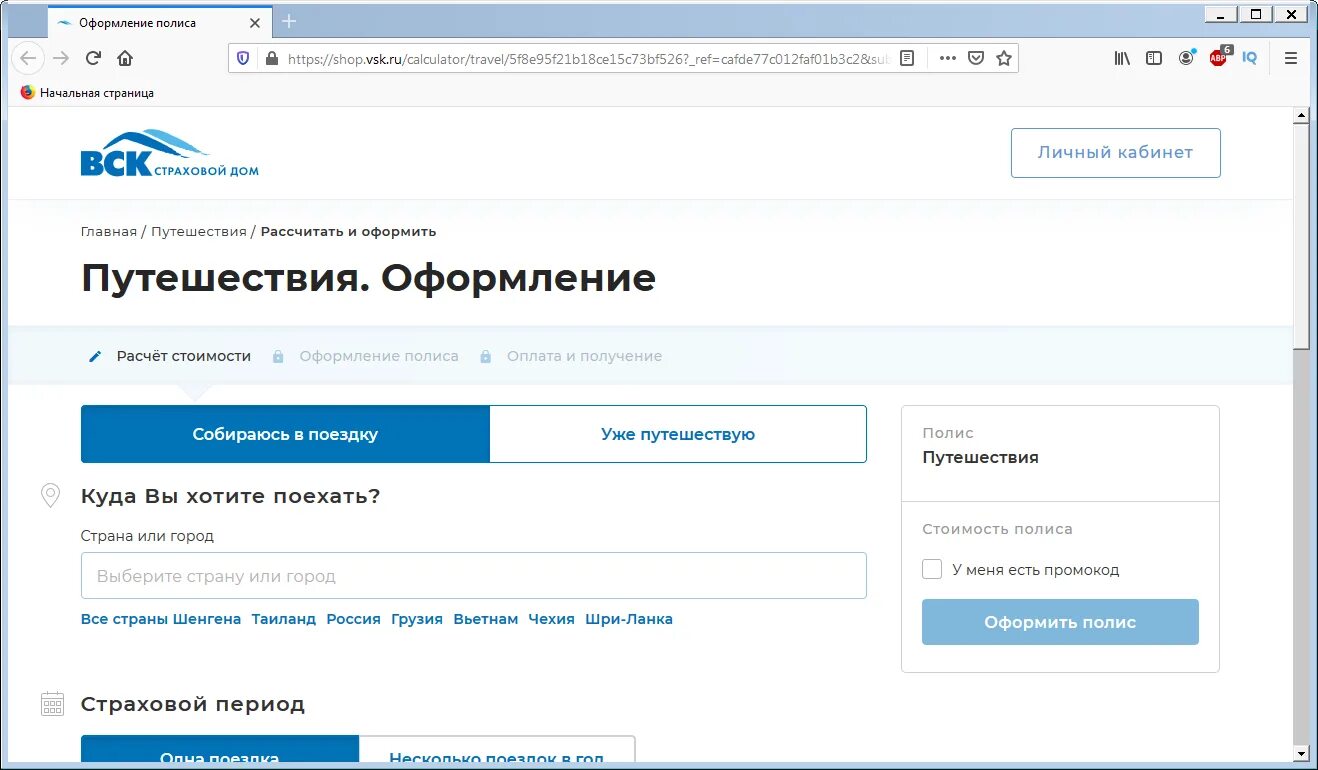Viewport: 1318px width, 770px height.
Task: Open the Расчёт стоимости step
Action: [x=184, y=356]
